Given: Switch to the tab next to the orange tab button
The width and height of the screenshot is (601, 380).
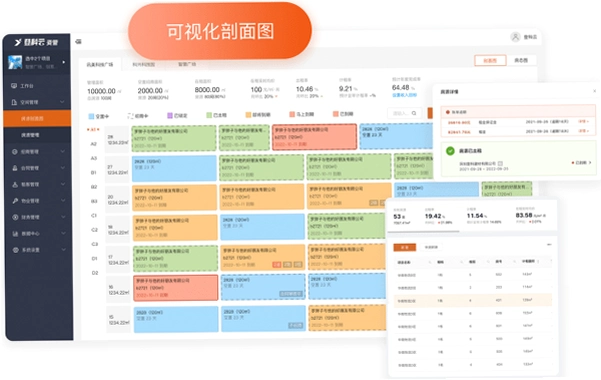Looking at the screenshot, I should click(431, 247).
